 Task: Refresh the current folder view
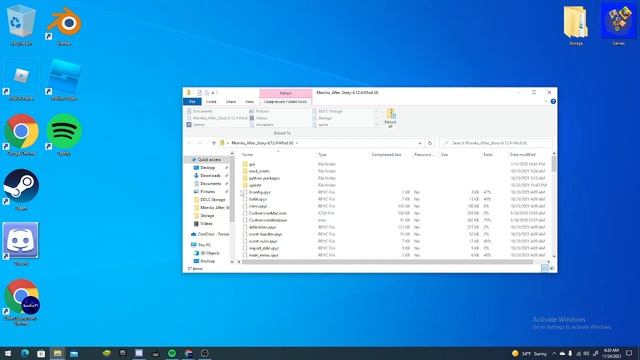click(429, 143)
